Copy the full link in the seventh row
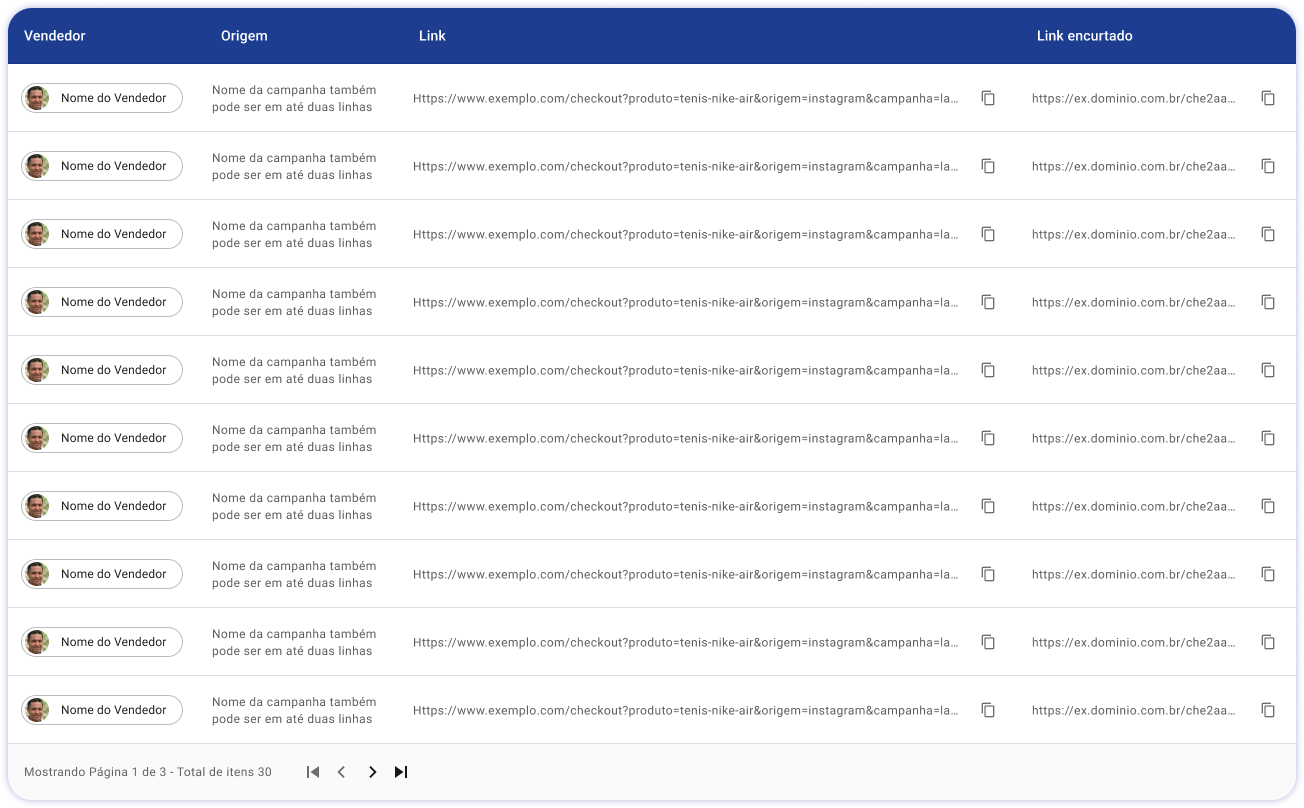The image size is (1304, 808). [x=988, y=506]
